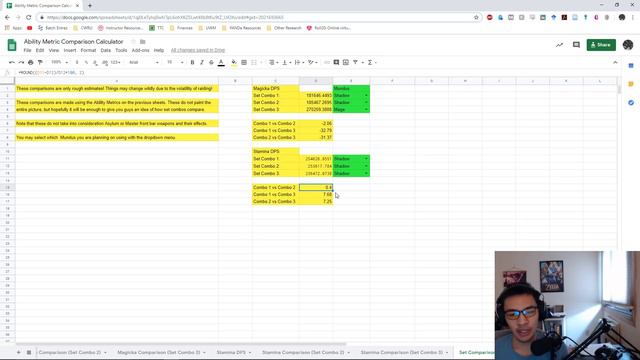Open the text color picker
Viewport: 640px width, 360px height.
(x=221, y=62)
